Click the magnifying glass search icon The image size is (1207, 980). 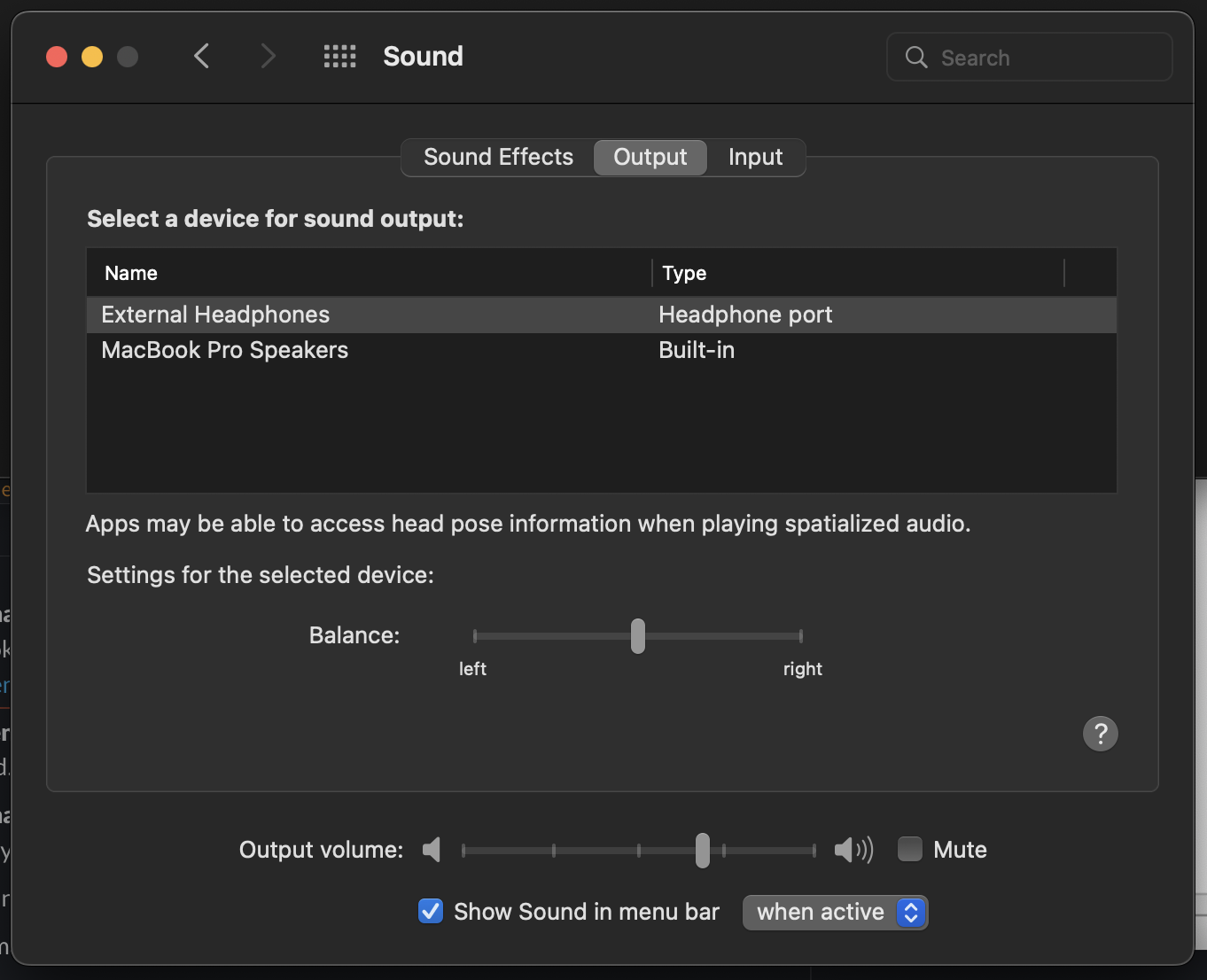click(x=916, y=58)
